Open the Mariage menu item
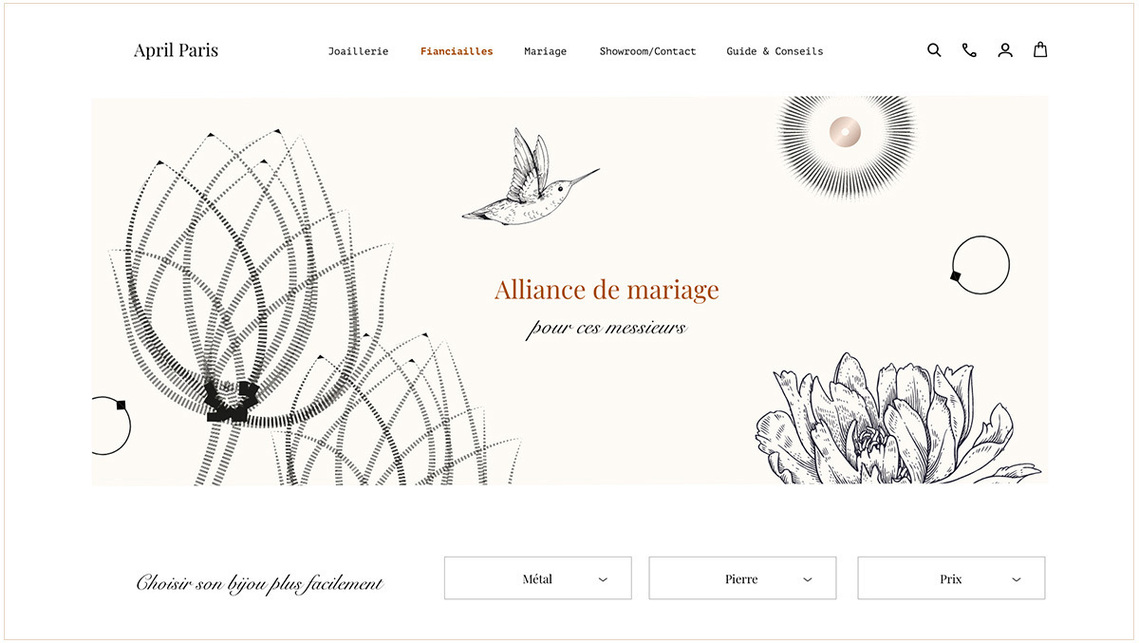 tap(545, 52)
